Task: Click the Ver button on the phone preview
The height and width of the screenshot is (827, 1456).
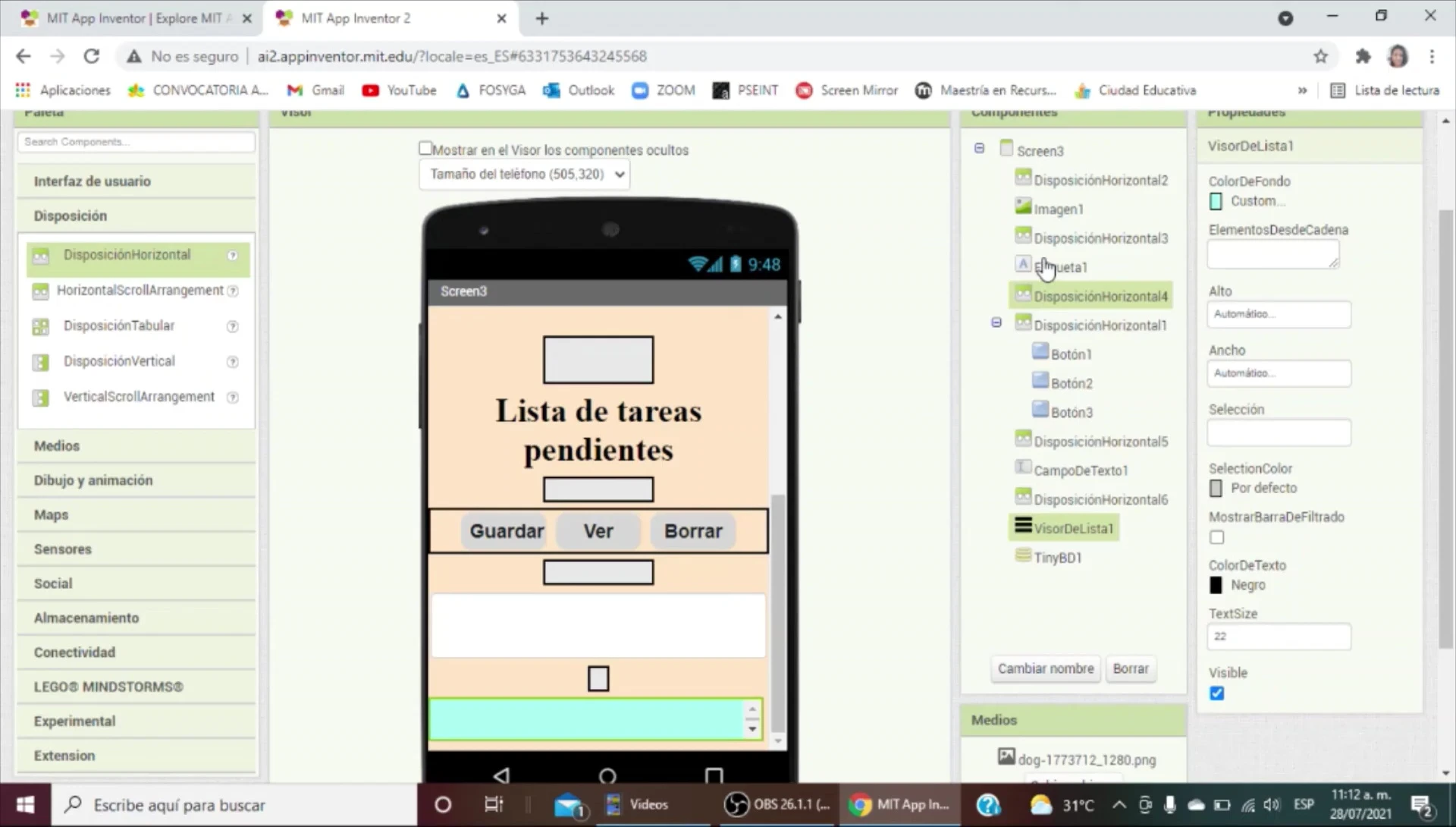Action: click(598, 531)
